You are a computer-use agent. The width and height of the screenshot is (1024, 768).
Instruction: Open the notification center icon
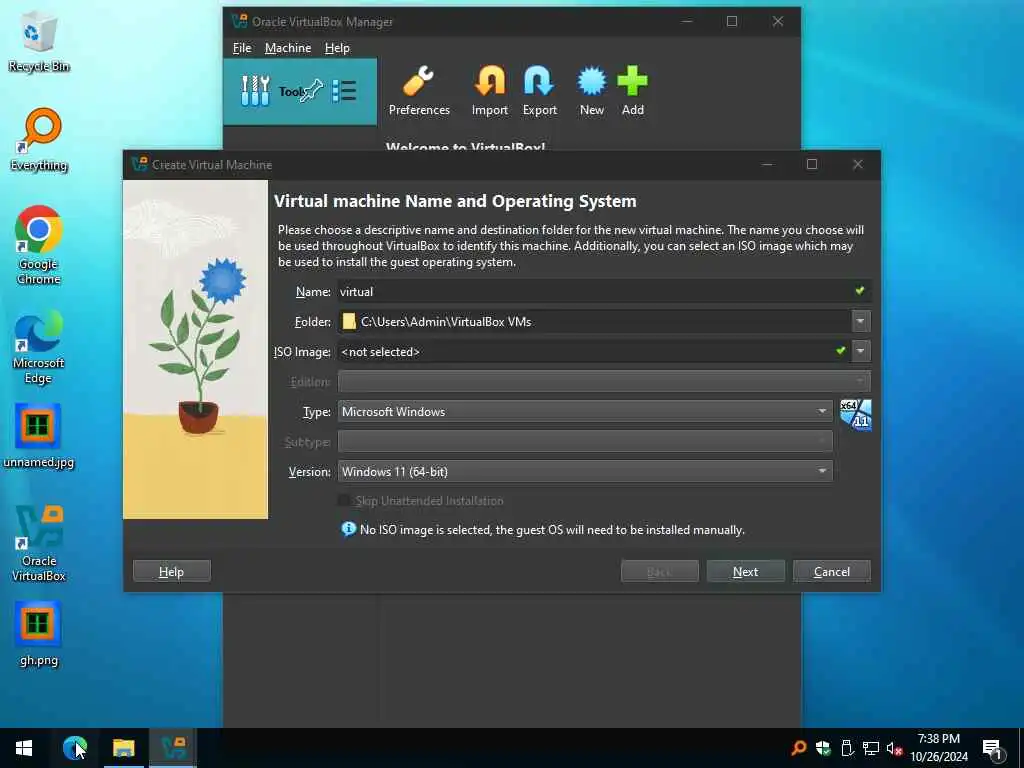tap(992, 749)
